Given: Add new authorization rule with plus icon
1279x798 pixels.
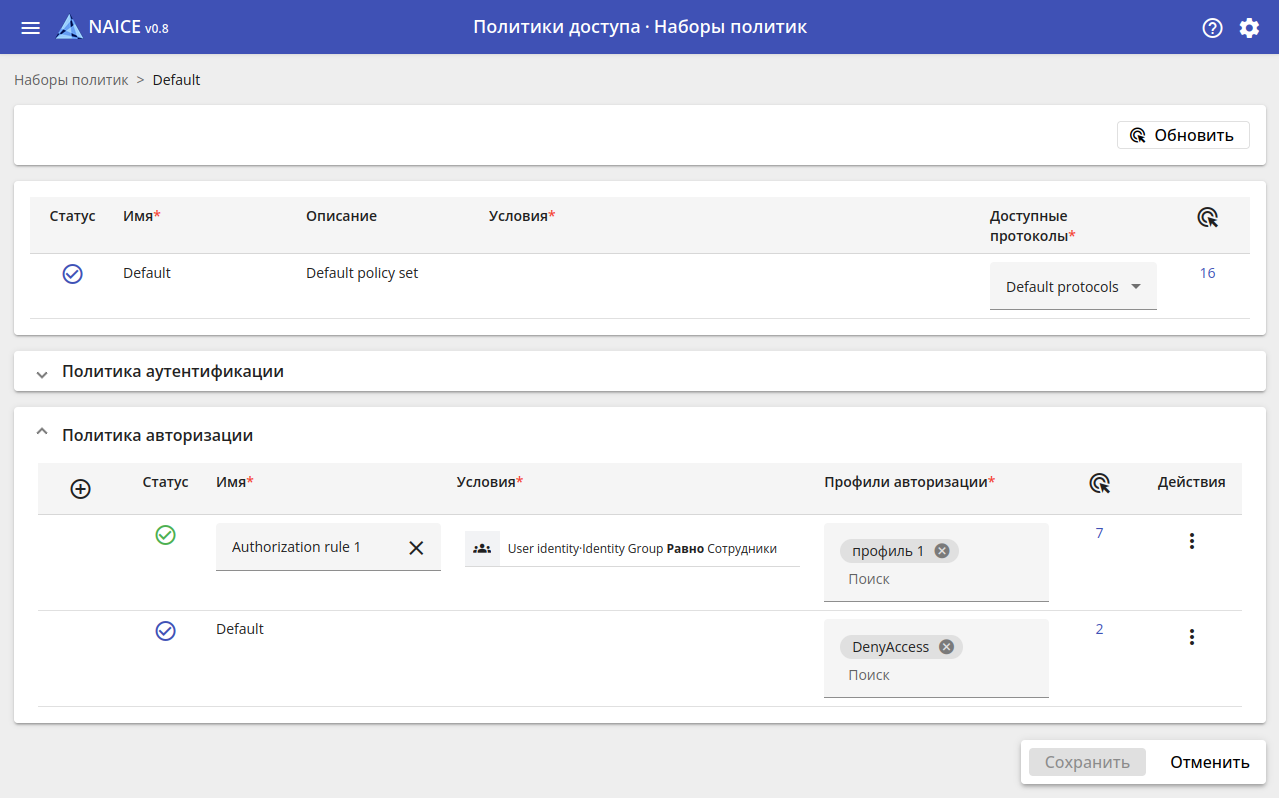Looking at the screenshot, I should [x=81, y=489].
